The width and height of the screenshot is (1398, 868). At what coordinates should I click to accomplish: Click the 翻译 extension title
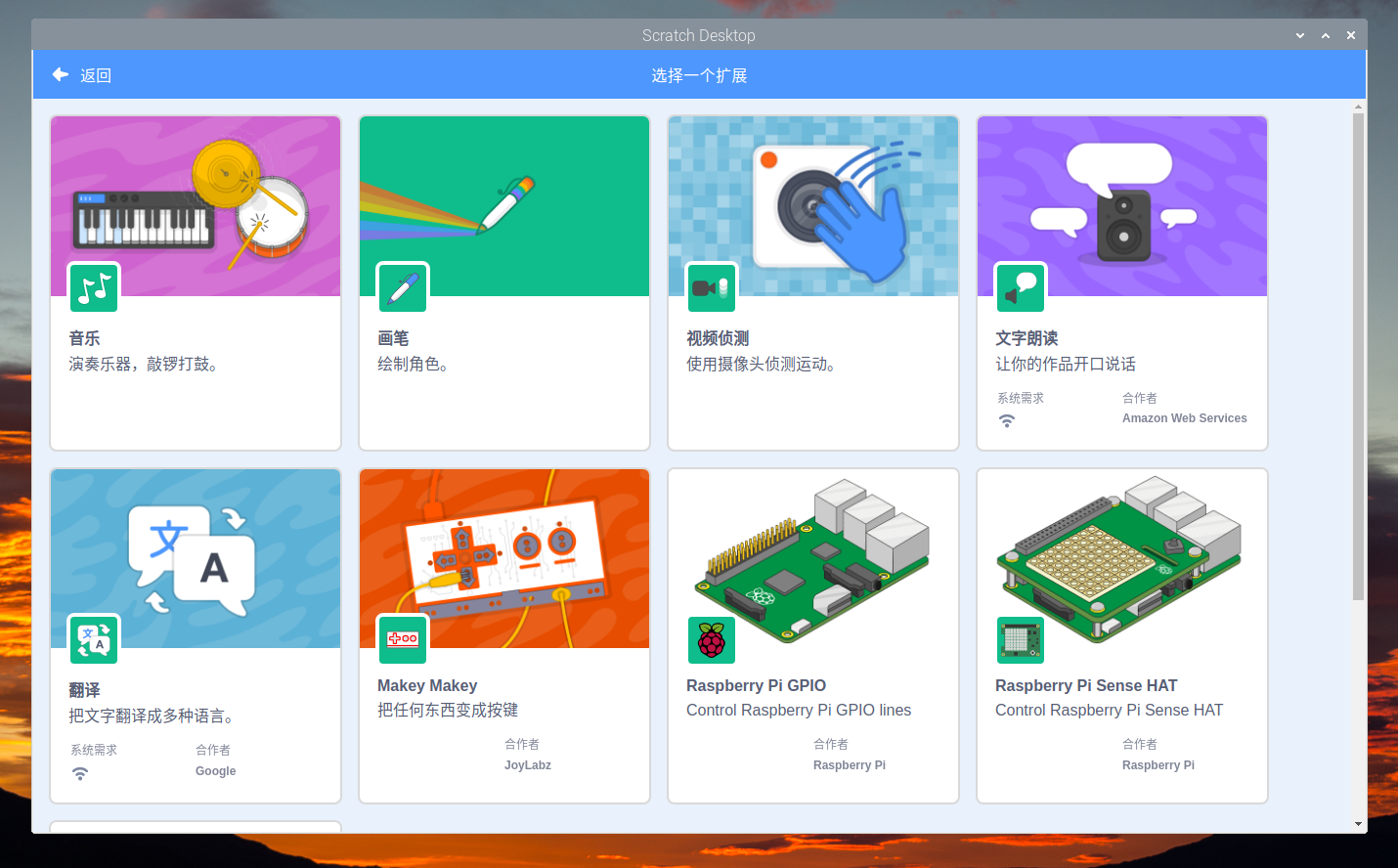(84, 690)
